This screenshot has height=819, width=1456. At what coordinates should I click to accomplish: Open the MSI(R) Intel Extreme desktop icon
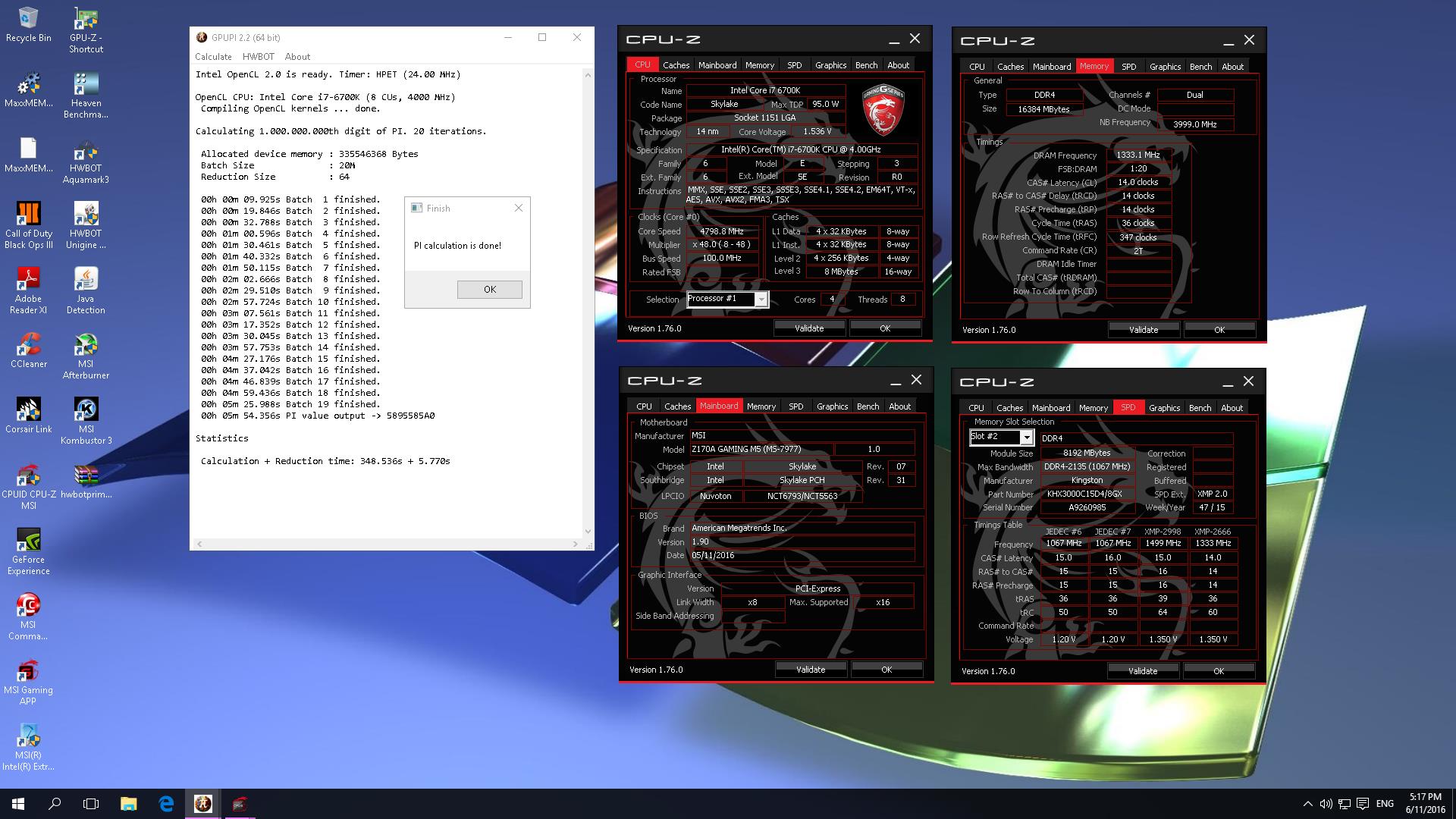(x=28, y=748)
